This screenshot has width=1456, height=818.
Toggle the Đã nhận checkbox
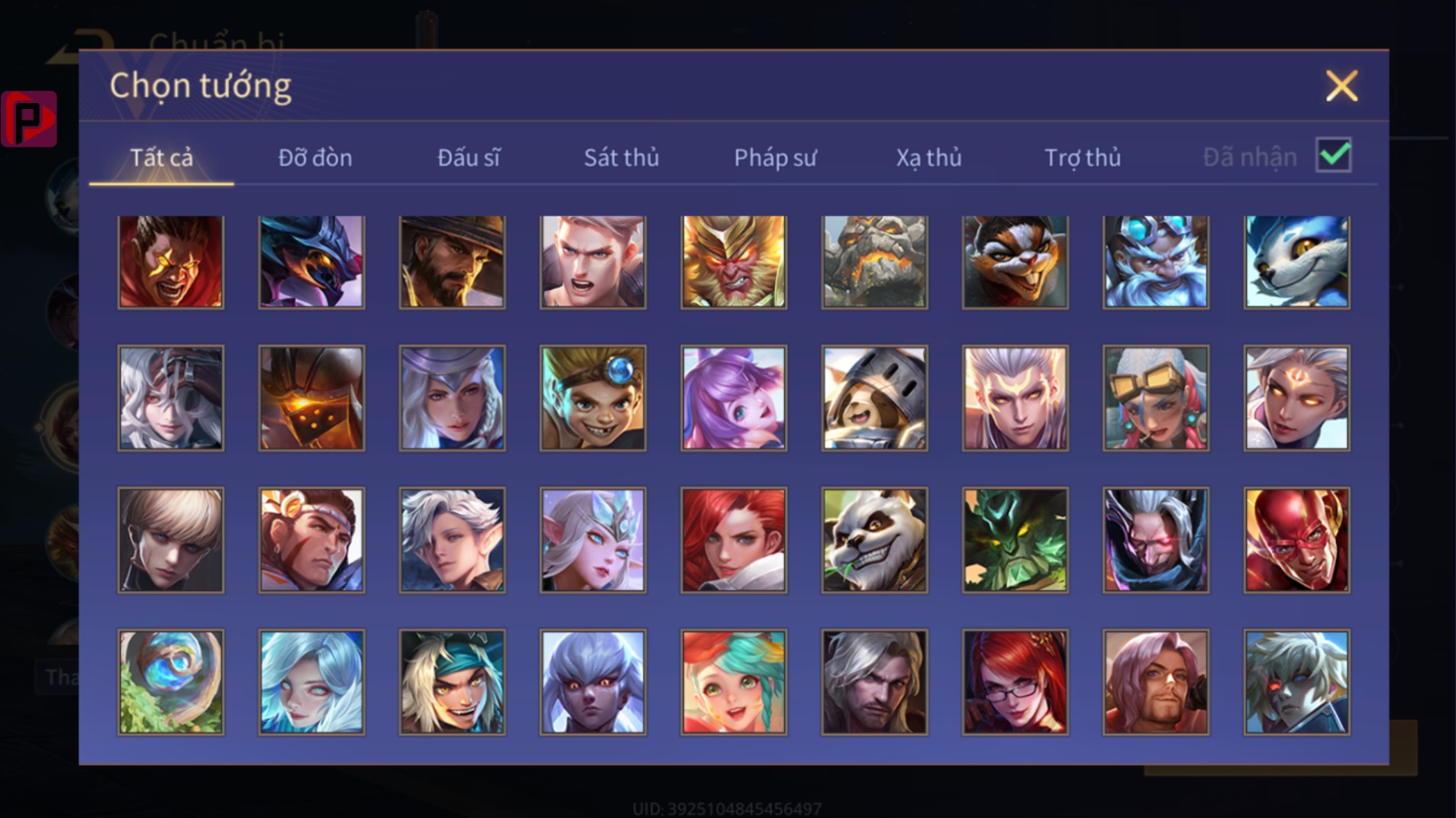1333,155
